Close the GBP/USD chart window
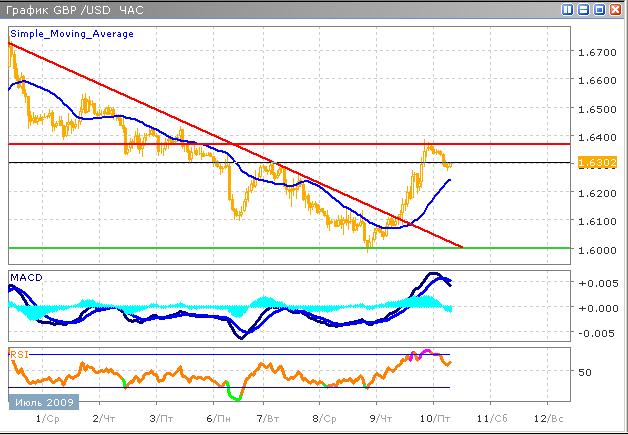Screen dimensions: 628x435 click(x=616, y=9)
